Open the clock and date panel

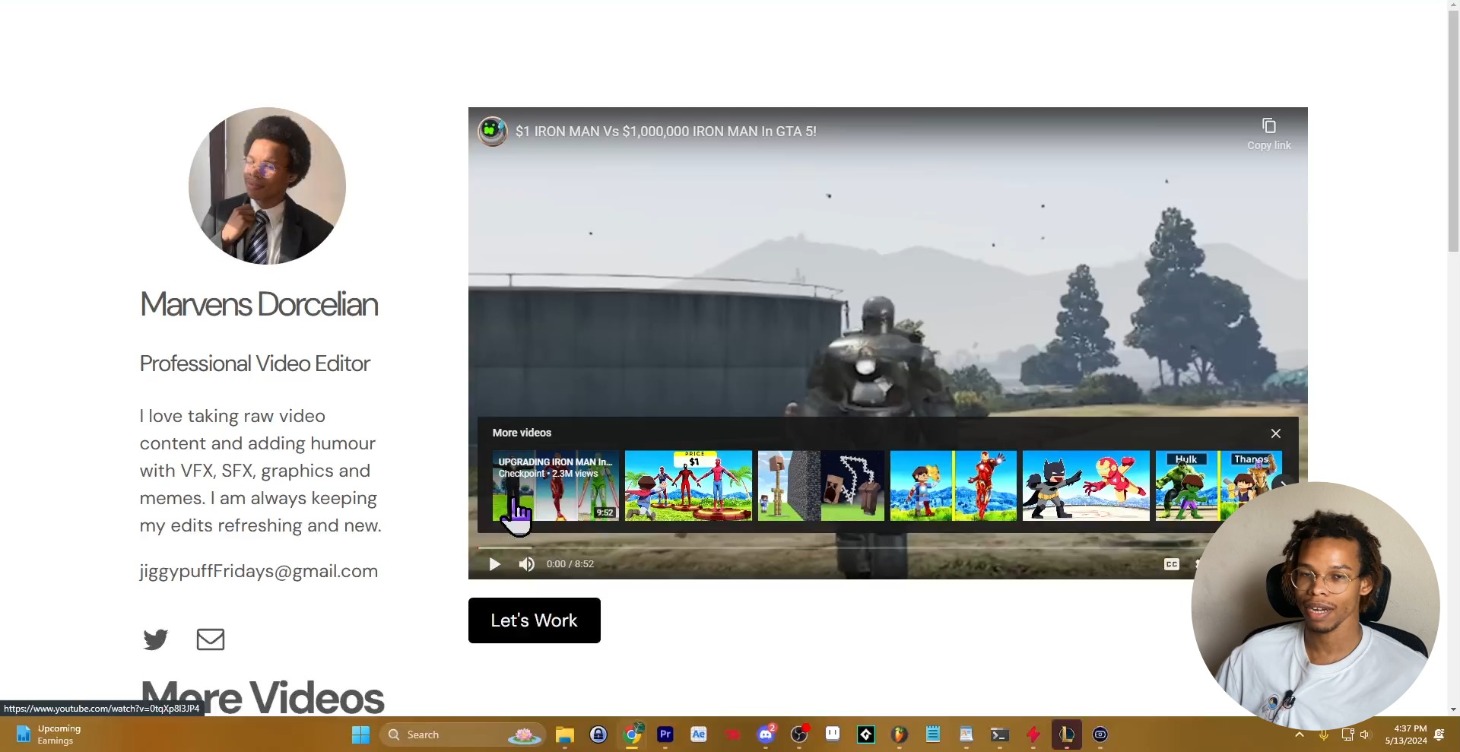(x=1405, y=734)
